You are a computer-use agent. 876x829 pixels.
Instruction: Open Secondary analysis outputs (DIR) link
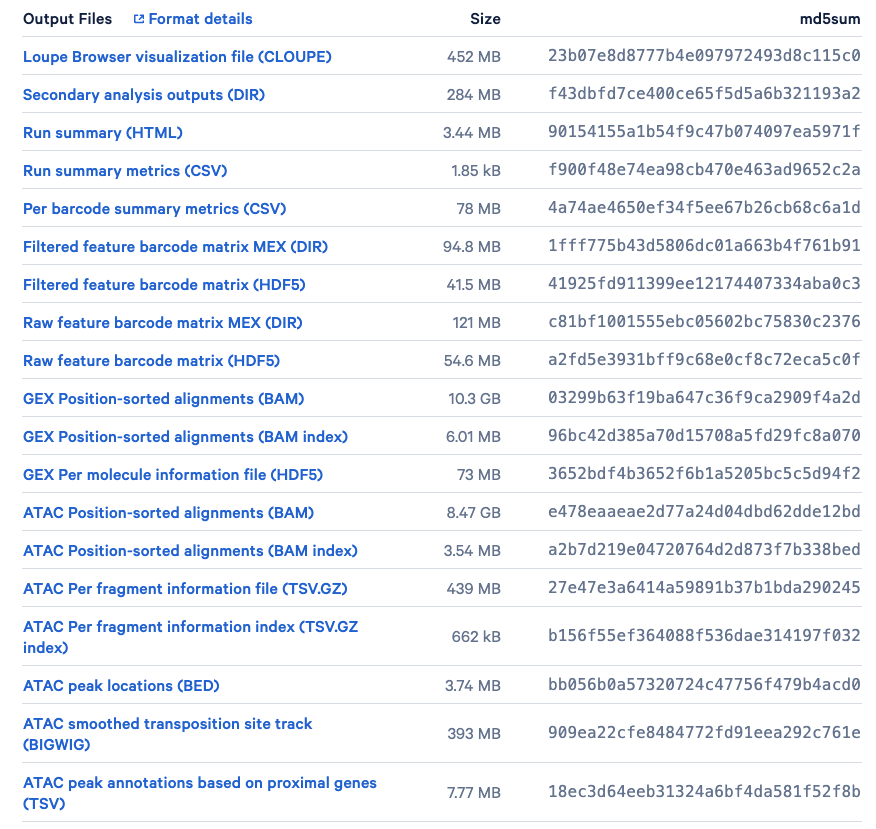tap(144, 95)
